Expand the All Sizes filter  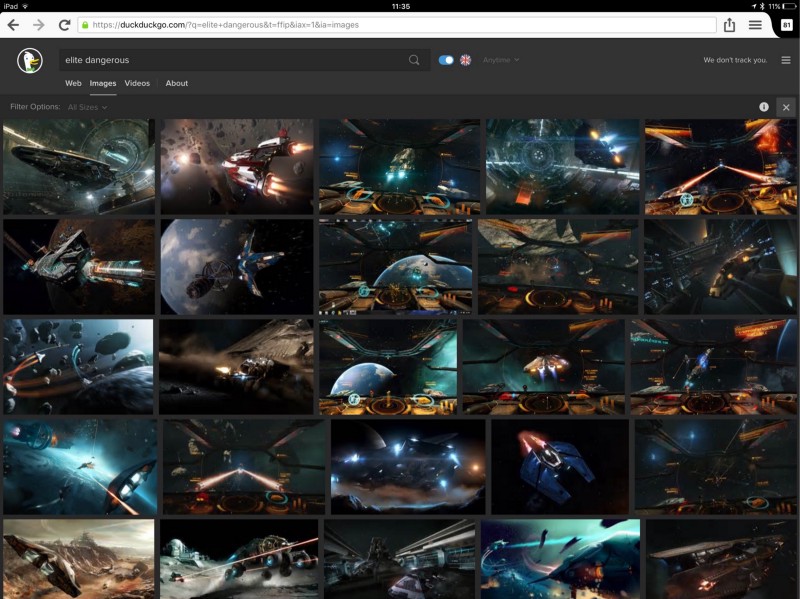point(87,107)
